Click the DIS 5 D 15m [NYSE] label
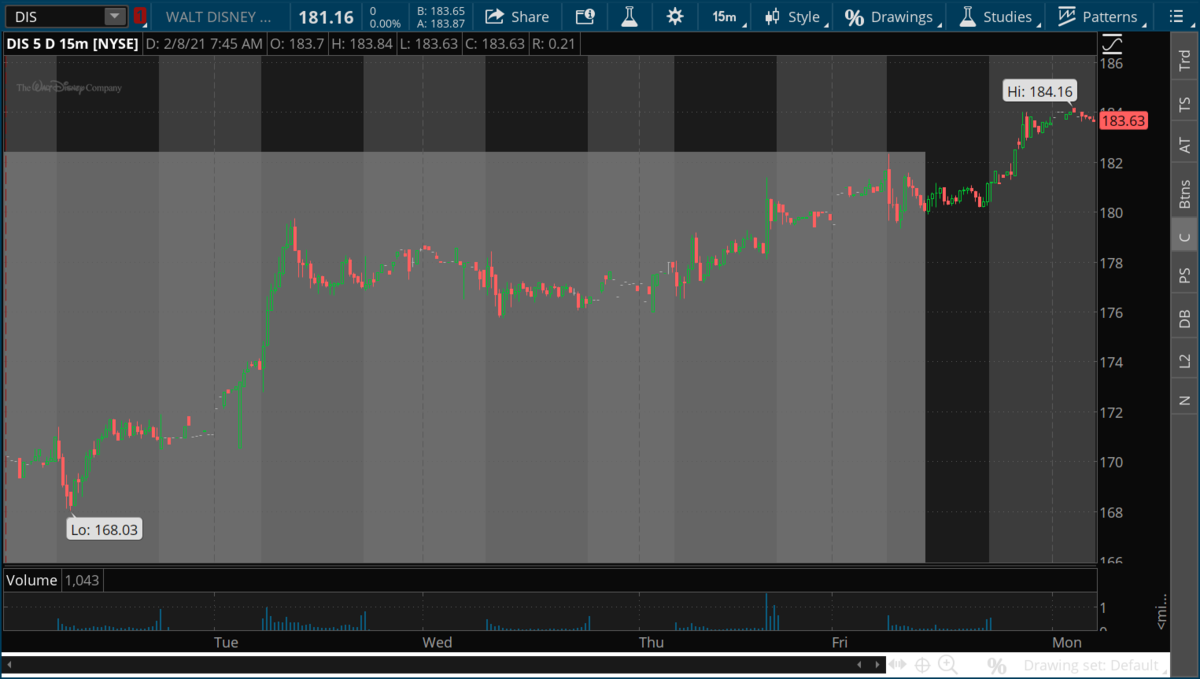 pos(70,44)
